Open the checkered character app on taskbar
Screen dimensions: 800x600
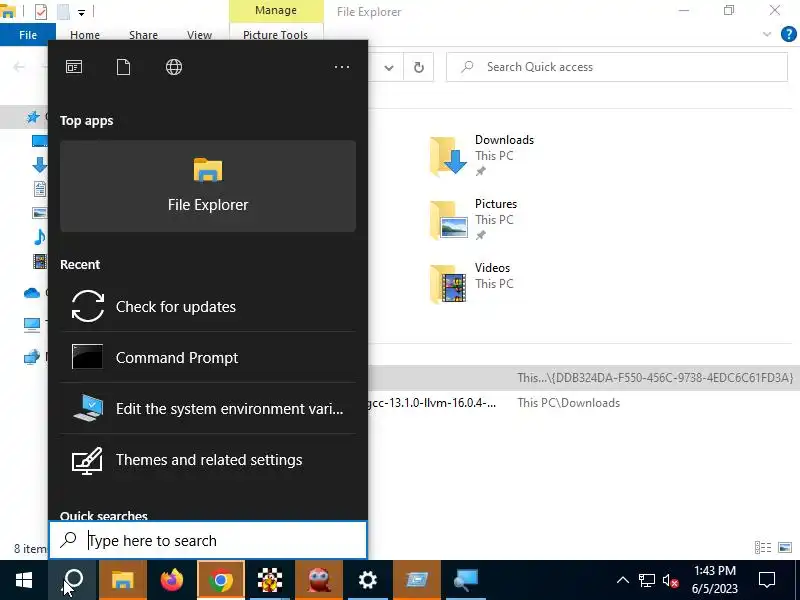click(x=270, y=580)
